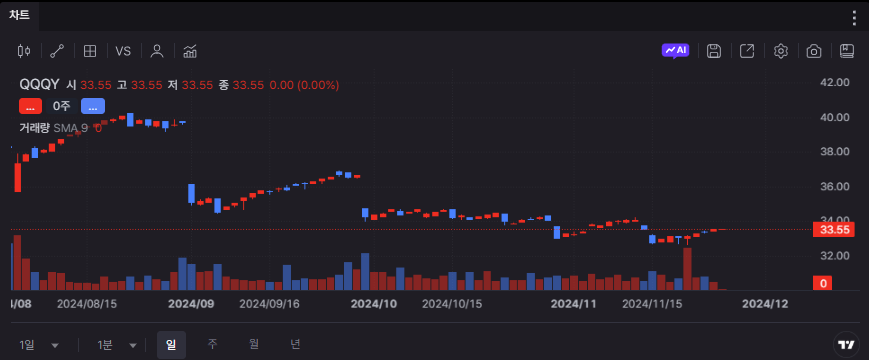Click the 42.00 price axis label

835,82
